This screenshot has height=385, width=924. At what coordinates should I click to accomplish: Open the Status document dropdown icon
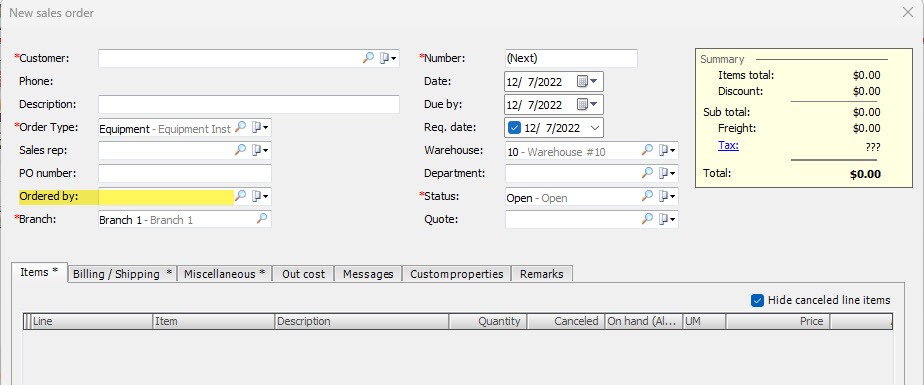tap(668, 196)
